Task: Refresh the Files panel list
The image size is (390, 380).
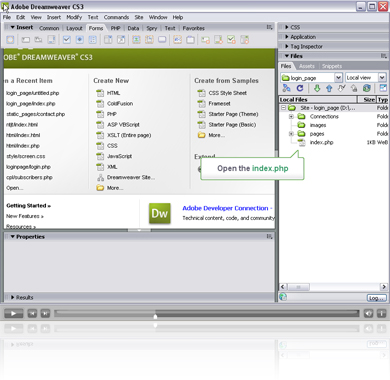Action: [x=300, y=88]
